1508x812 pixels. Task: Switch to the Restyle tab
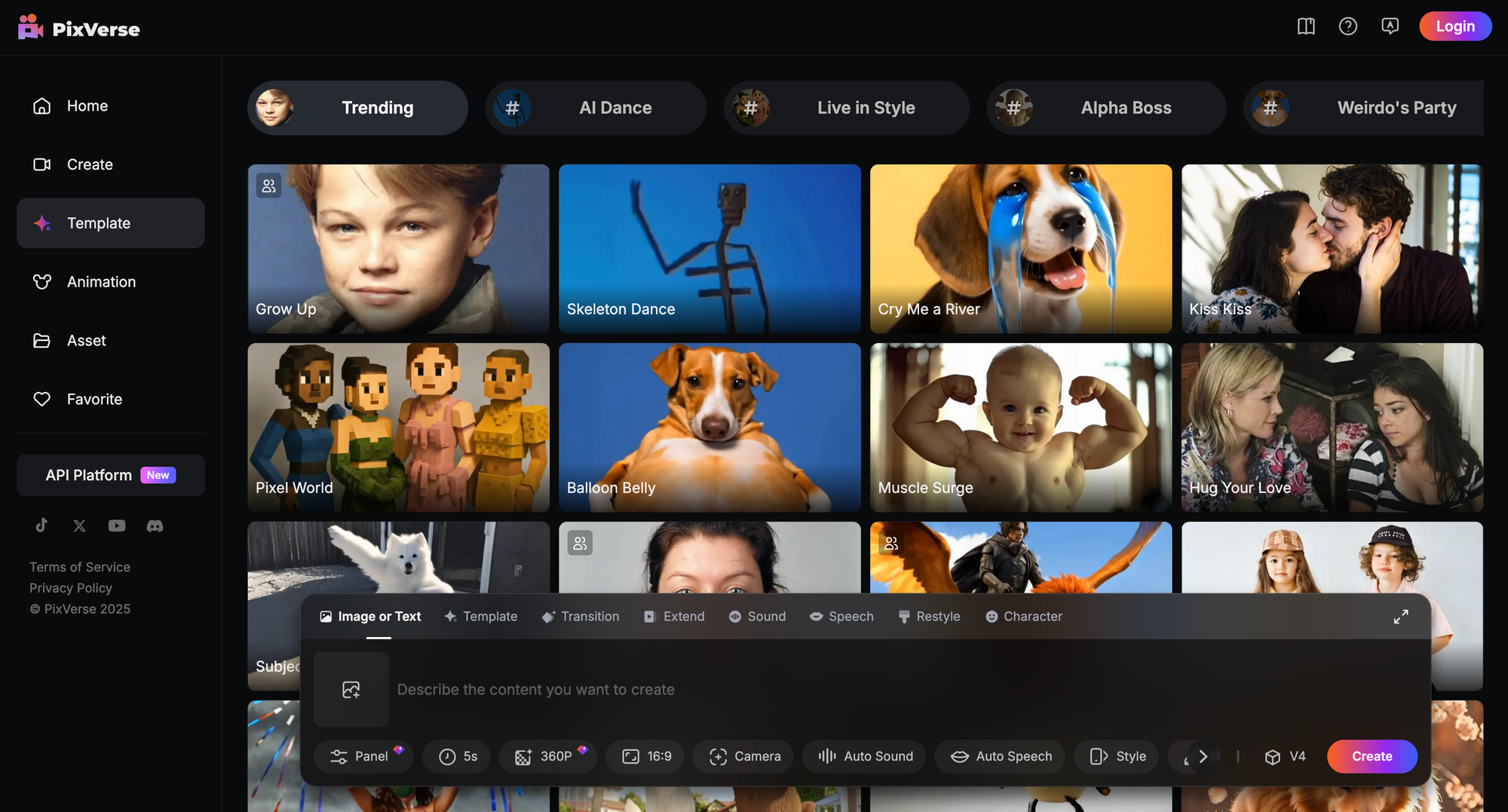tap(929, 617)
